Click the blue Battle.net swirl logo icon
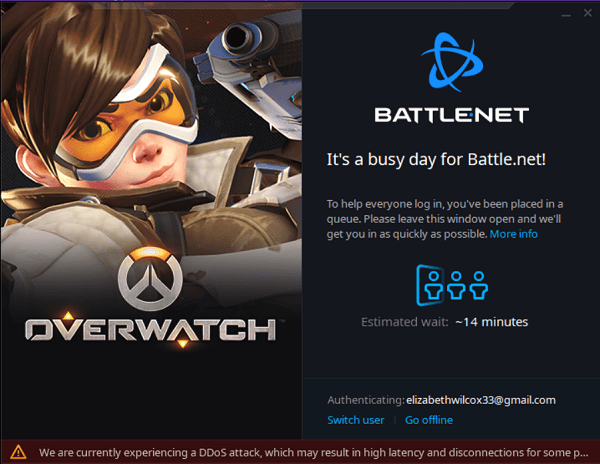600x464 pixels. [452, 62]
